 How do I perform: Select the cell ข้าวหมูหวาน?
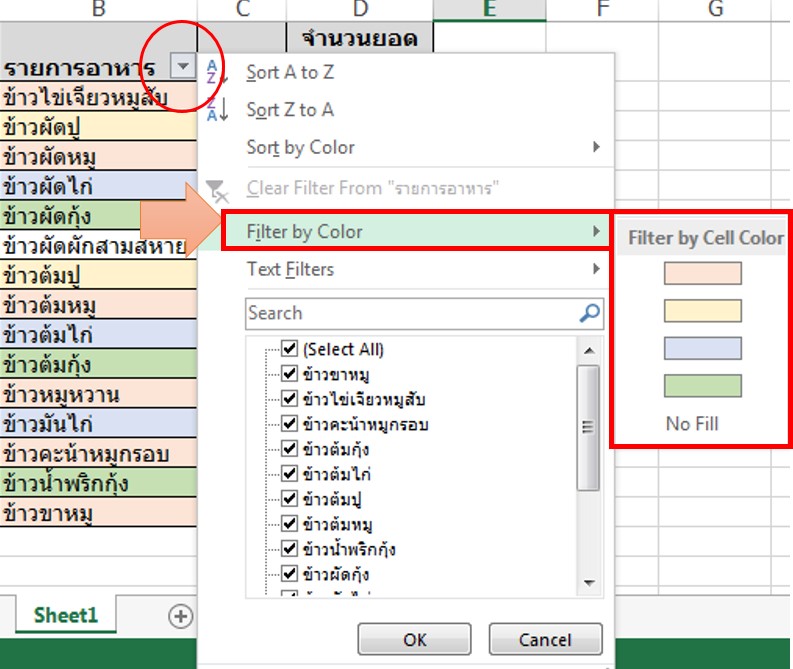[98, 394]
